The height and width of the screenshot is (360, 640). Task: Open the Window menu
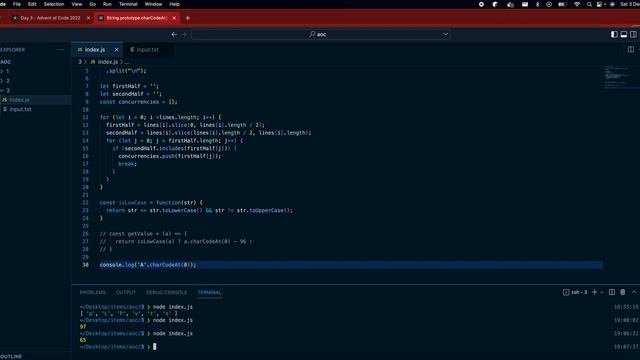(153, 4)
